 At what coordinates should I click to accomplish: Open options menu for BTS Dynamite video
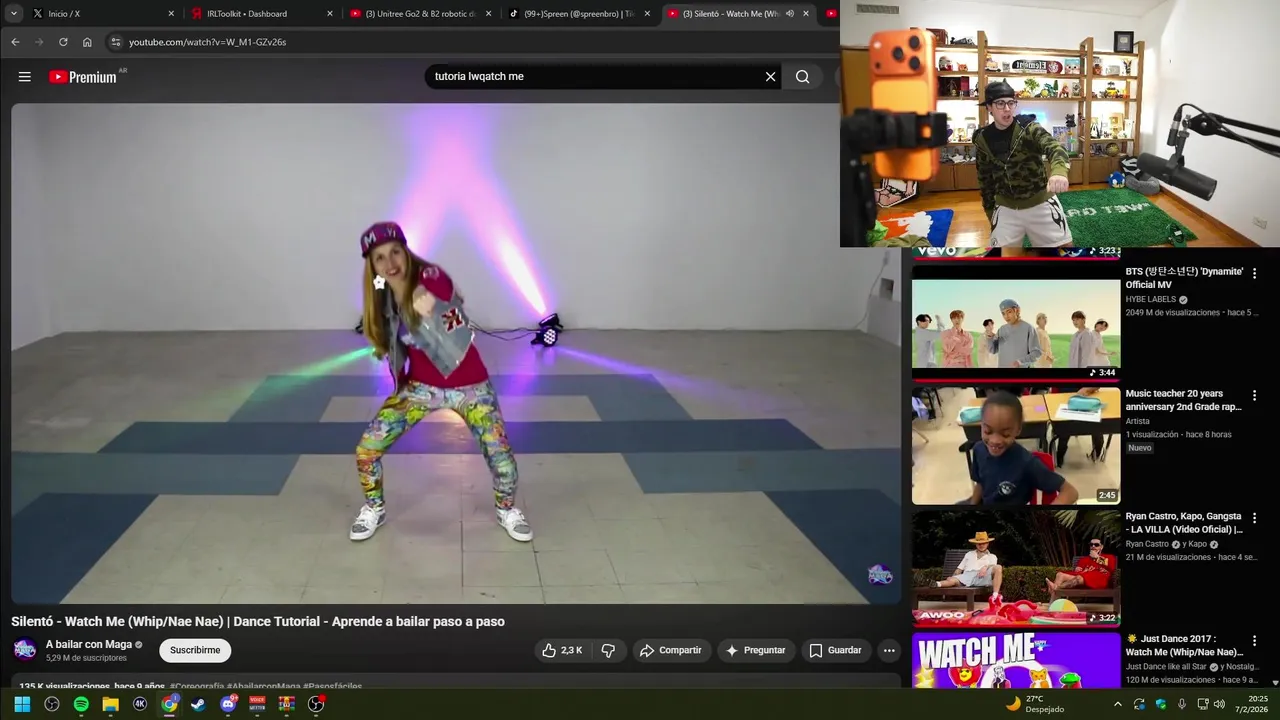coord(1254,273)
